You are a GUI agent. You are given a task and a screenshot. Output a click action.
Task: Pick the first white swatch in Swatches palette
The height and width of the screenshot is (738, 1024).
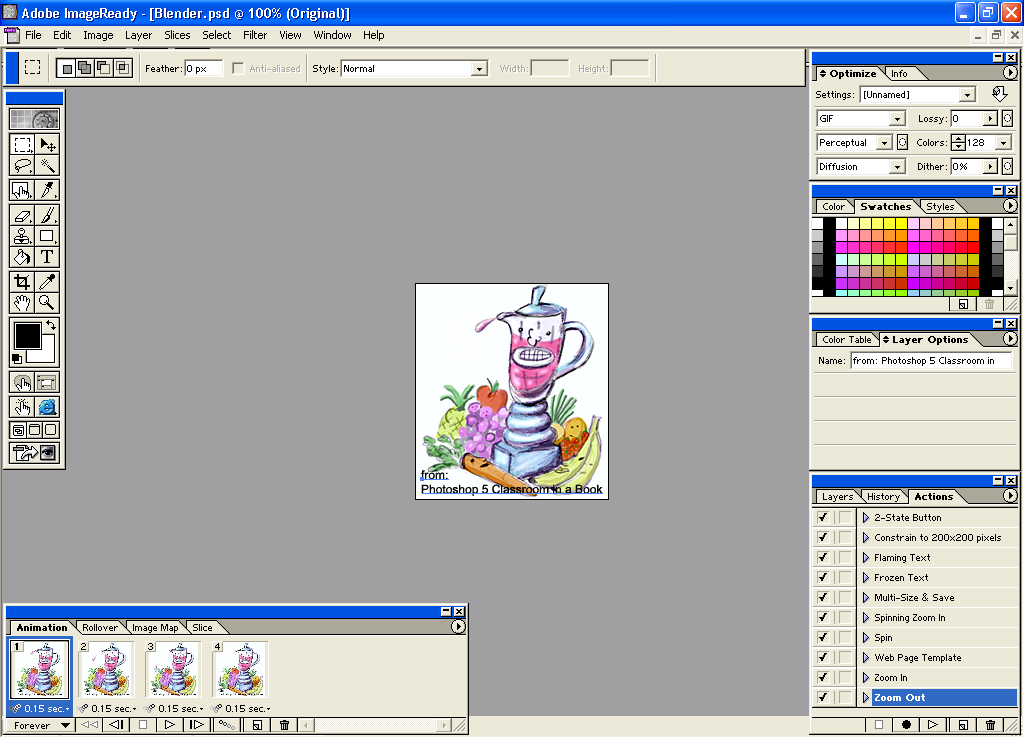[817, 223]
